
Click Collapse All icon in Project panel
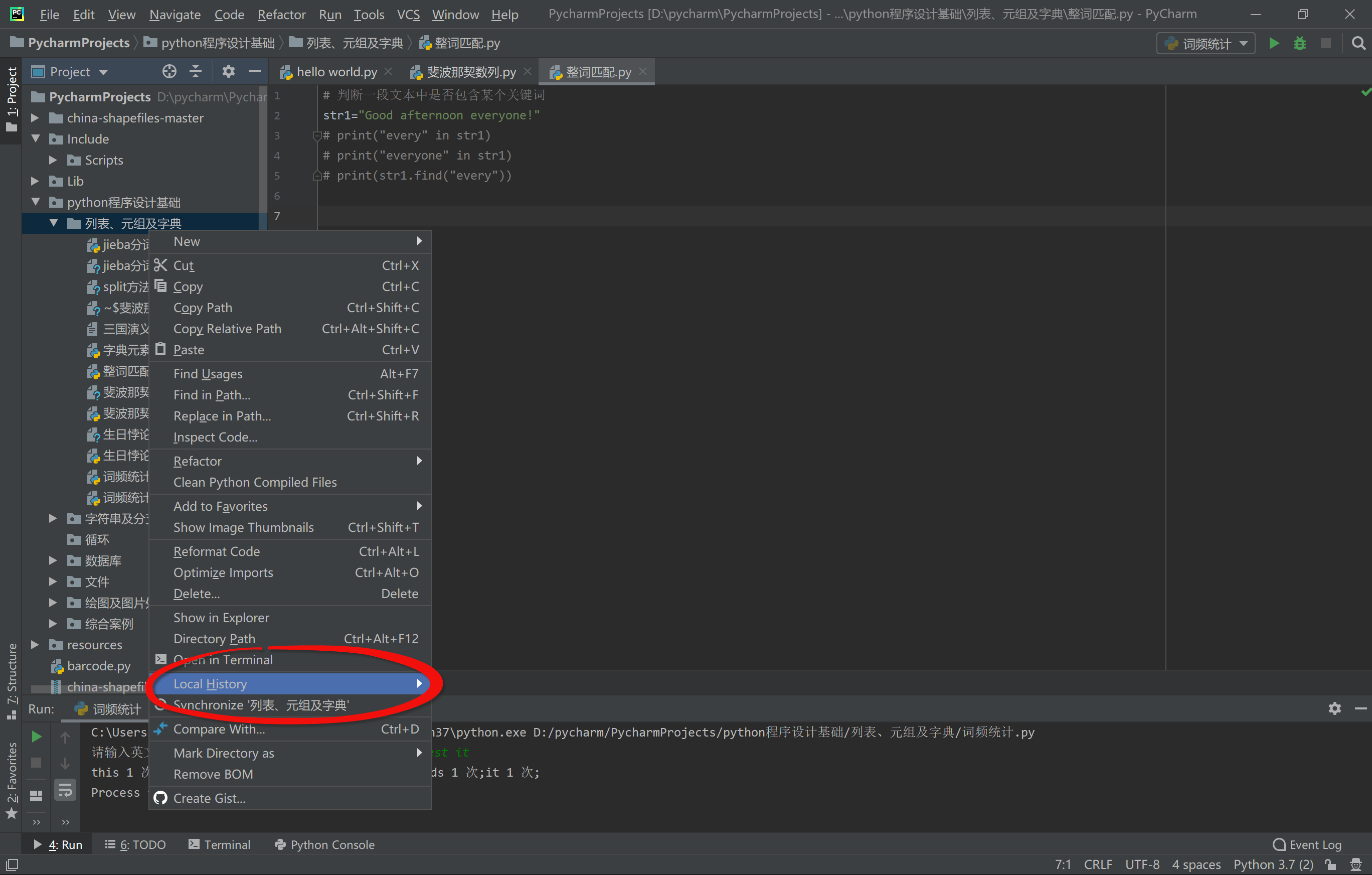pos(196,72)
